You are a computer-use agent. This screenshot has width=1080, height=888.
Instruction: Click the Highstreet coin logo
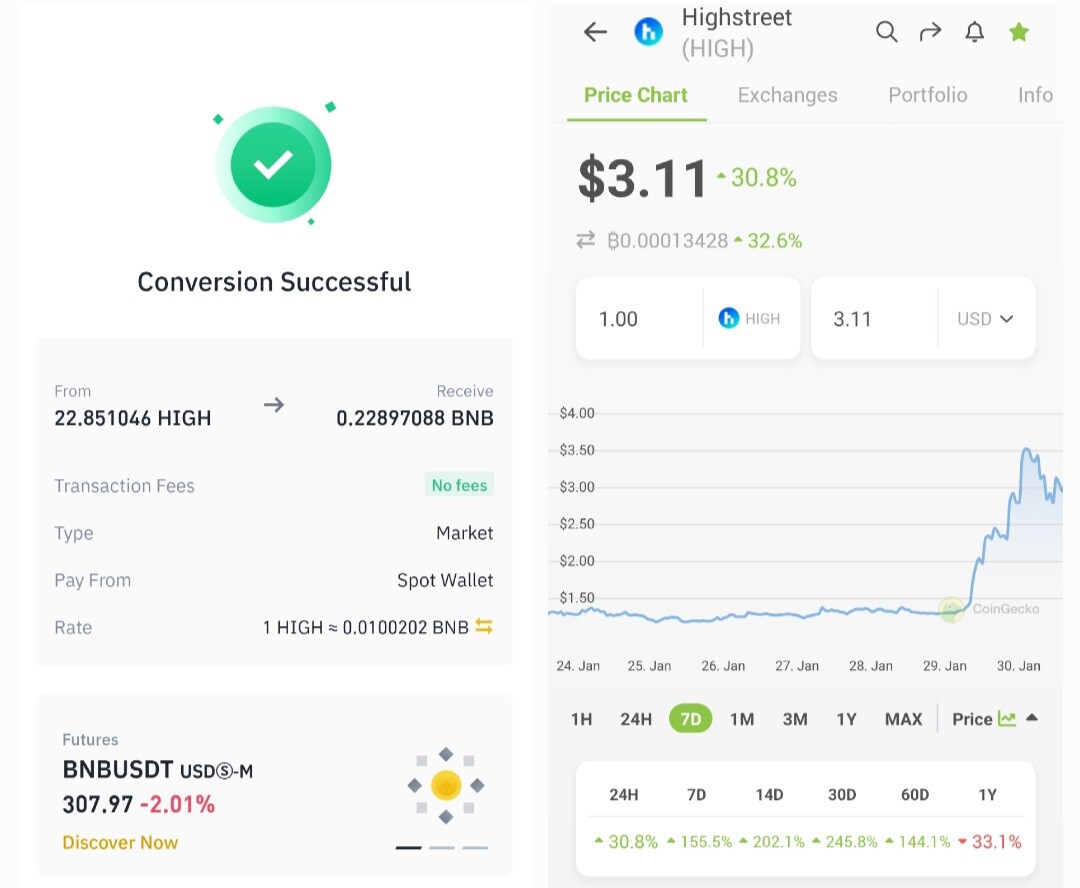[648, 32]
